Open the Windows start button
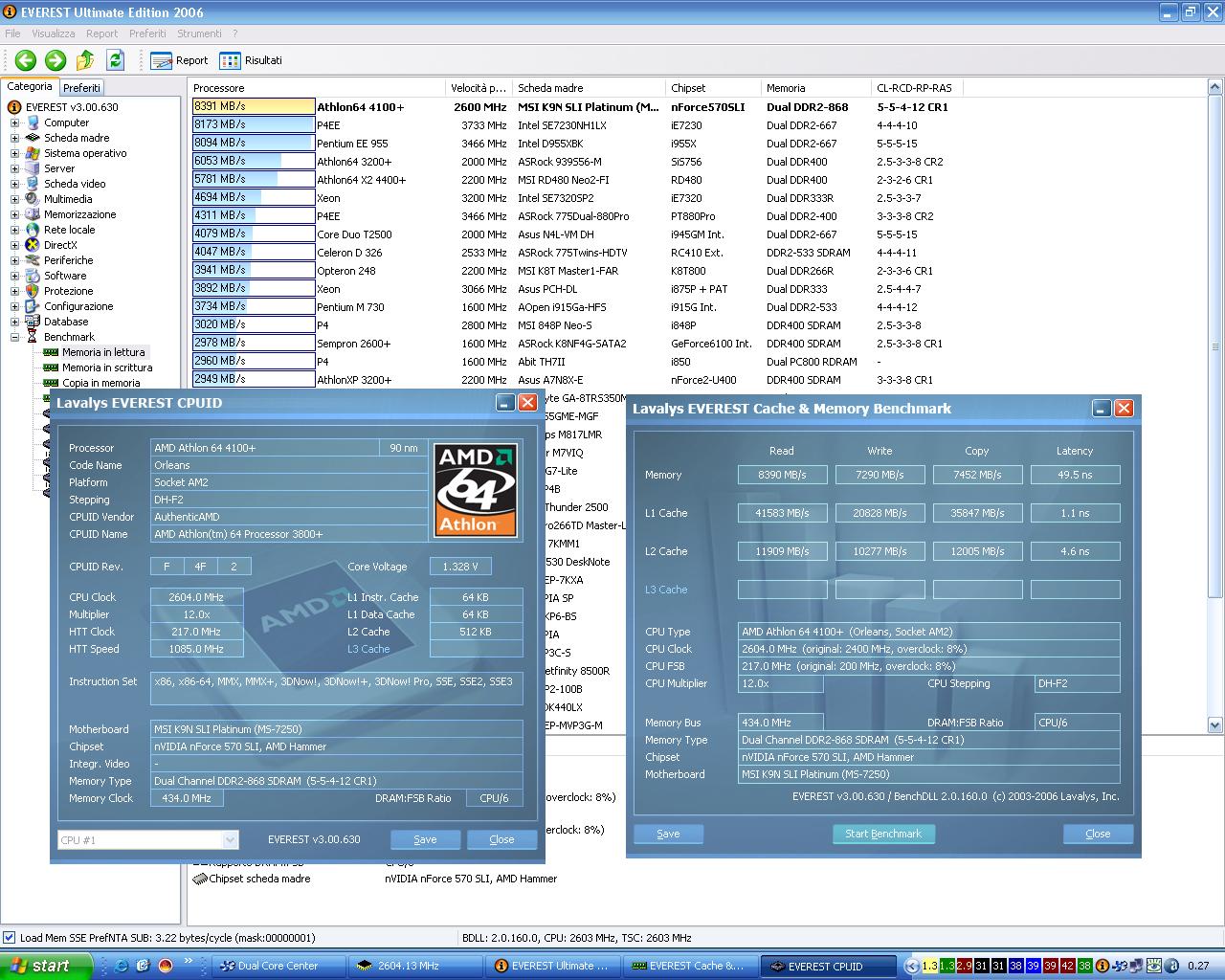This screenshot has height=980, width=1225. [46, 966]
